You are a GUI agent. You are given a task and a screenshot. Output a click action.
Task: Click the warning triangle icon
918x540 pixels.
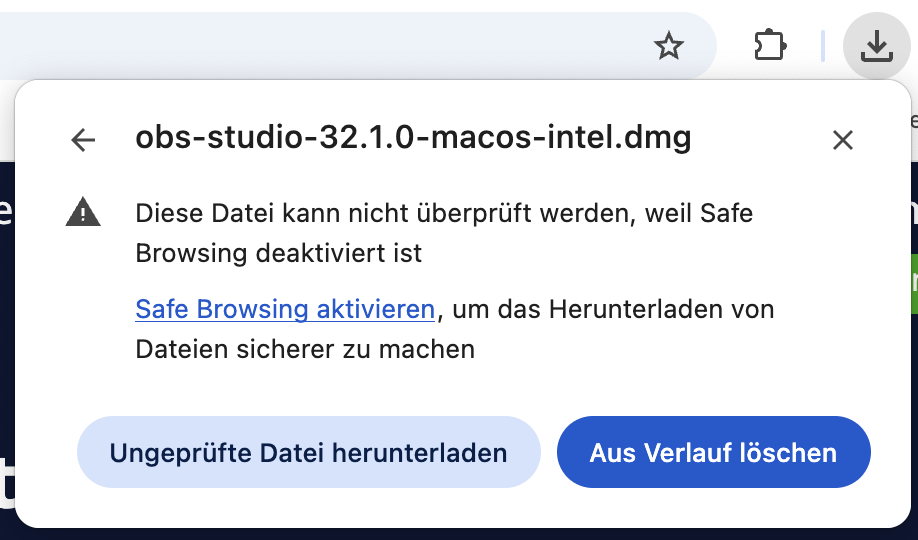coord(83,212)
